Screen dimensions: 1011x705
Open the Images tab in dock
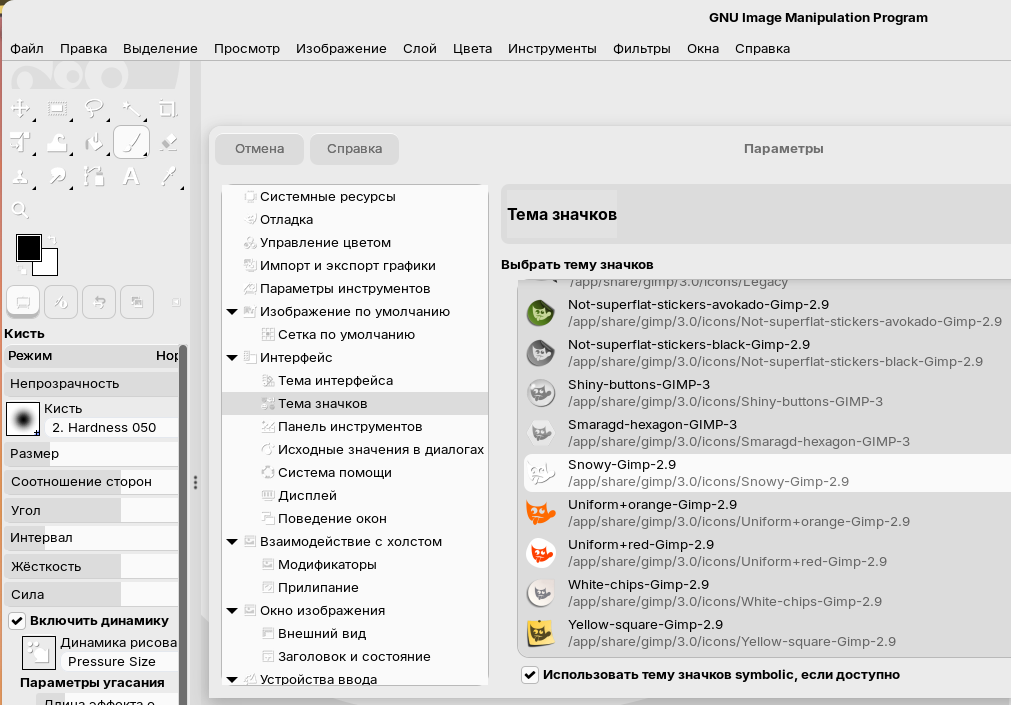tap(137, 302)
